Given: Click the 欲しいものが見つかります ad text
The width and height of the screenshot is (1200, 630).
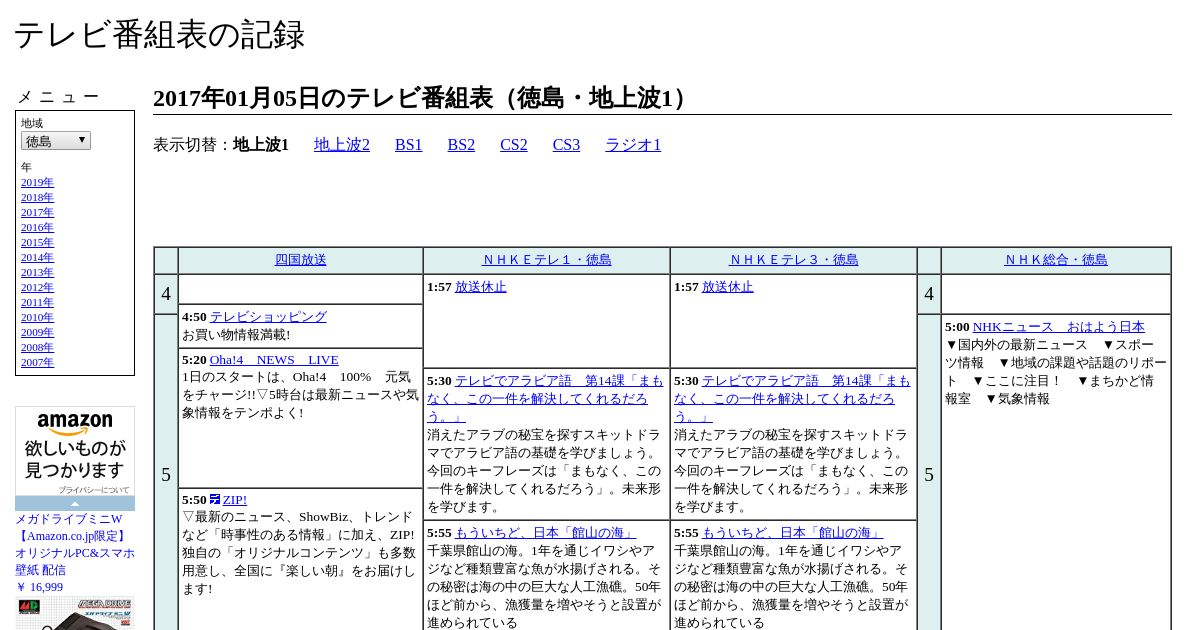Looking at the screenshot, I should (75, 459).
